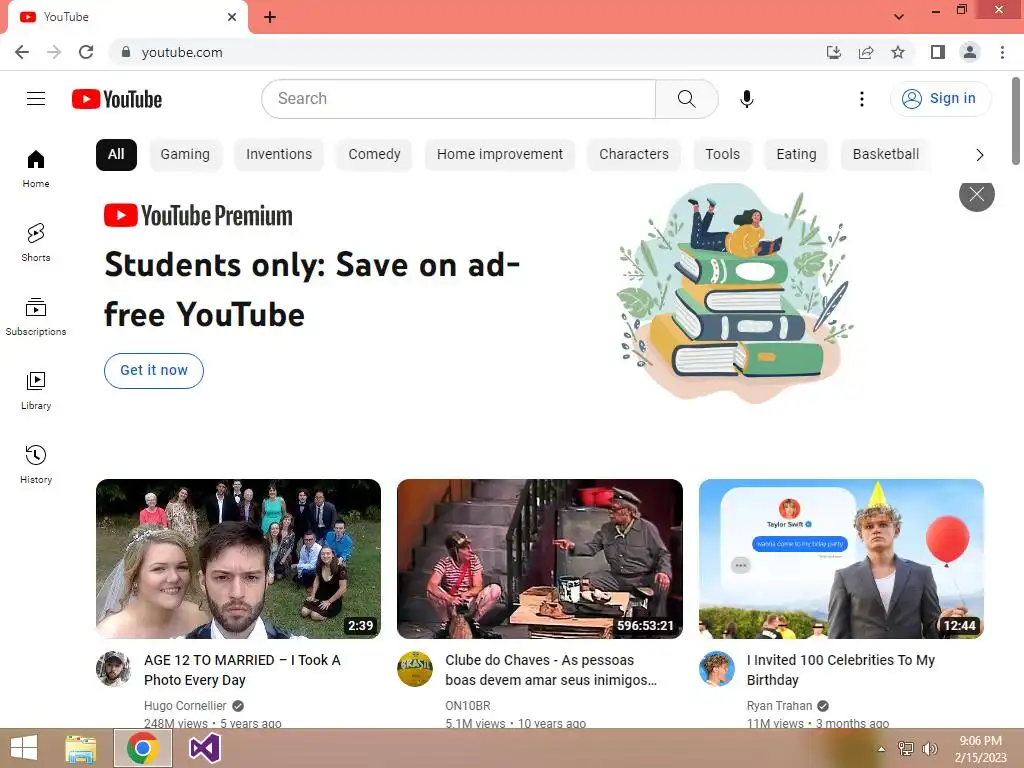
Task: Click browser forward arrow
Action: point(54,52)
